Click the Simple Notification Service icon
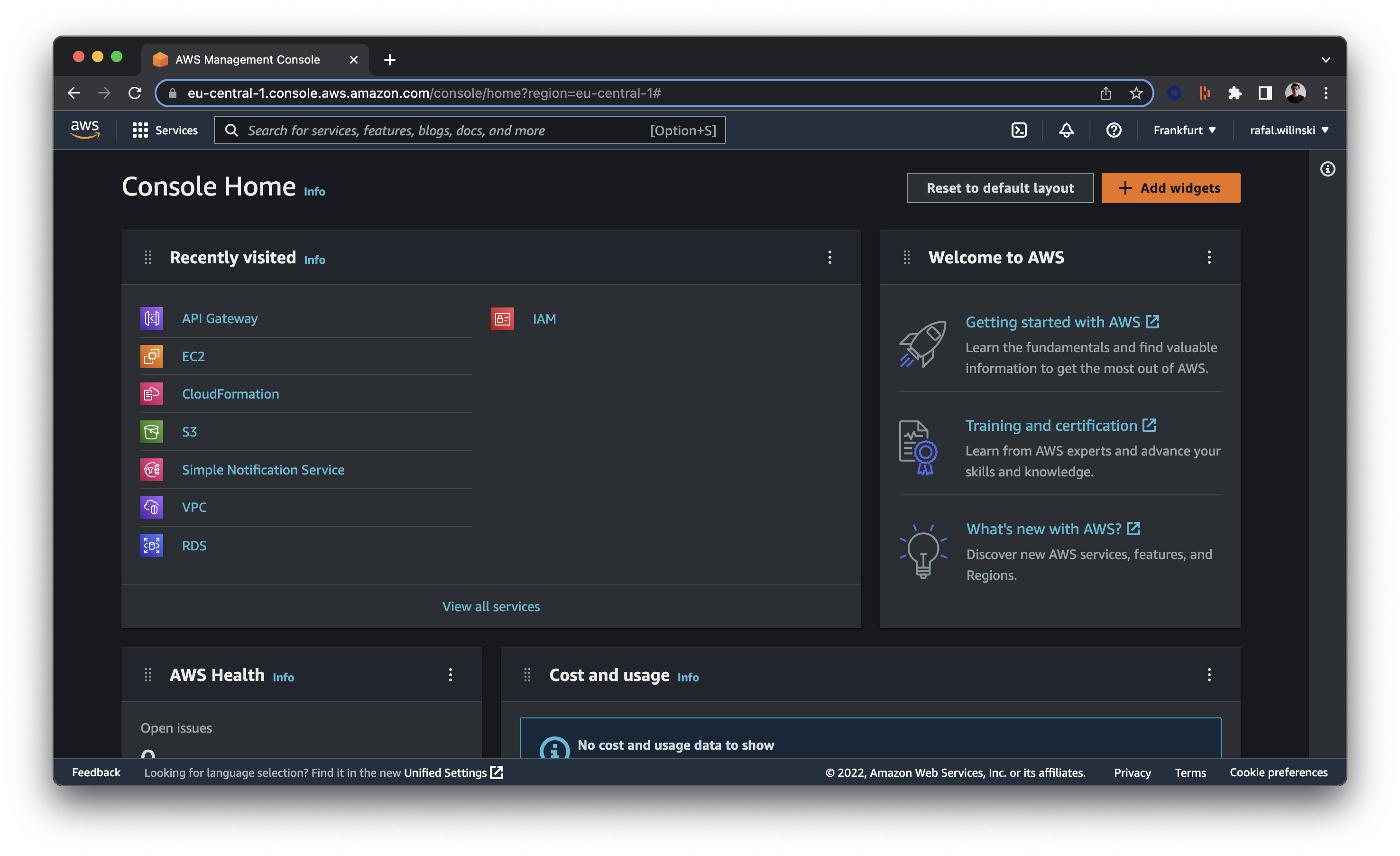The height and width of the screenshot is (856, 1400). [152, 469]
